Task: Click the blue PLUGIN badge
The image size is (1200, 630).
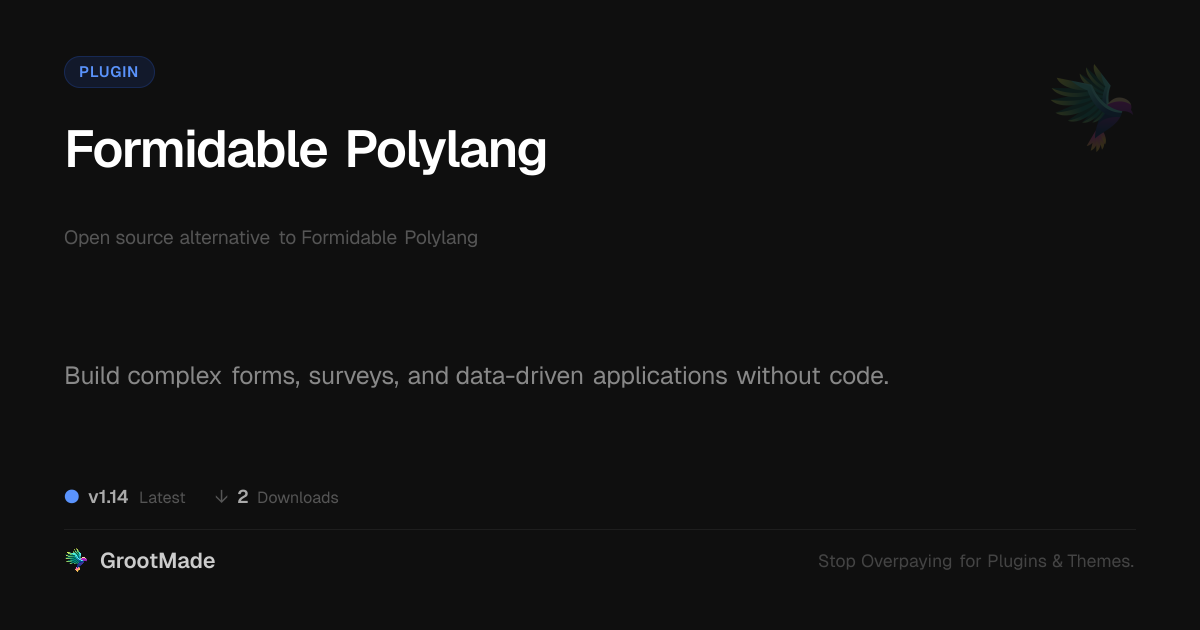Action: pyautogui.click(x=109, y=72)
